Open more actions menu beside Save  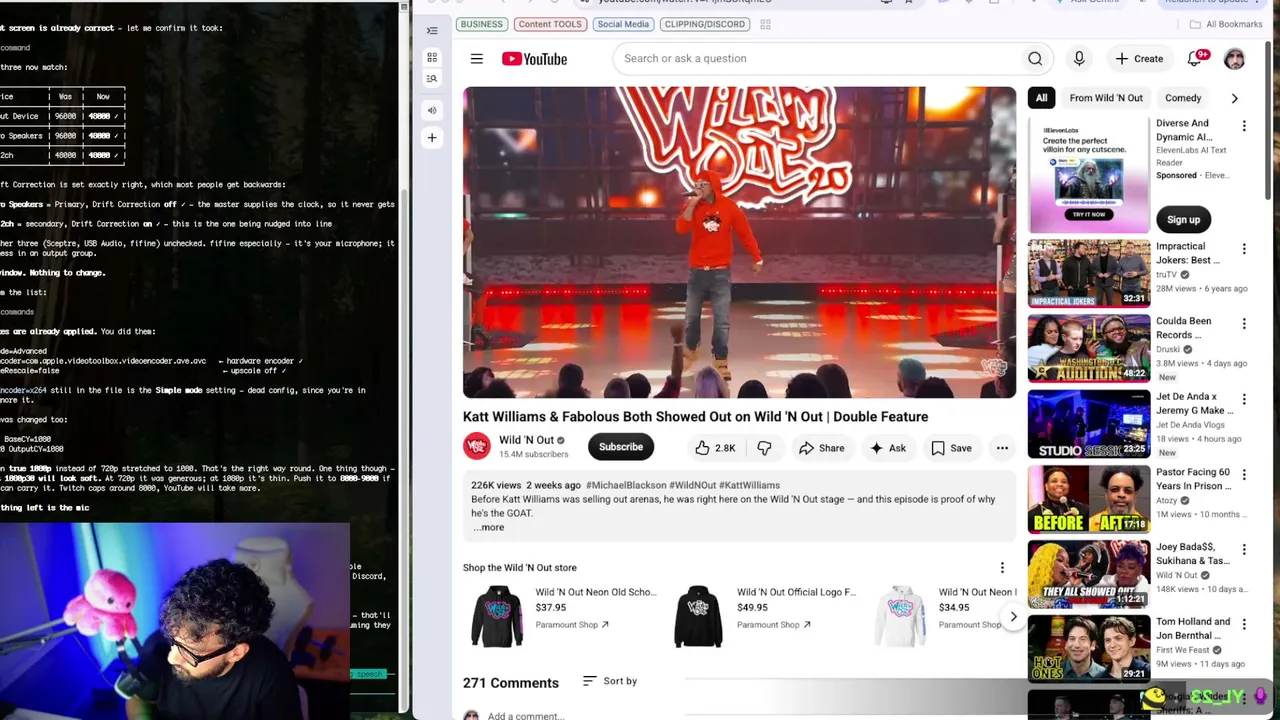coord(1002,448)
